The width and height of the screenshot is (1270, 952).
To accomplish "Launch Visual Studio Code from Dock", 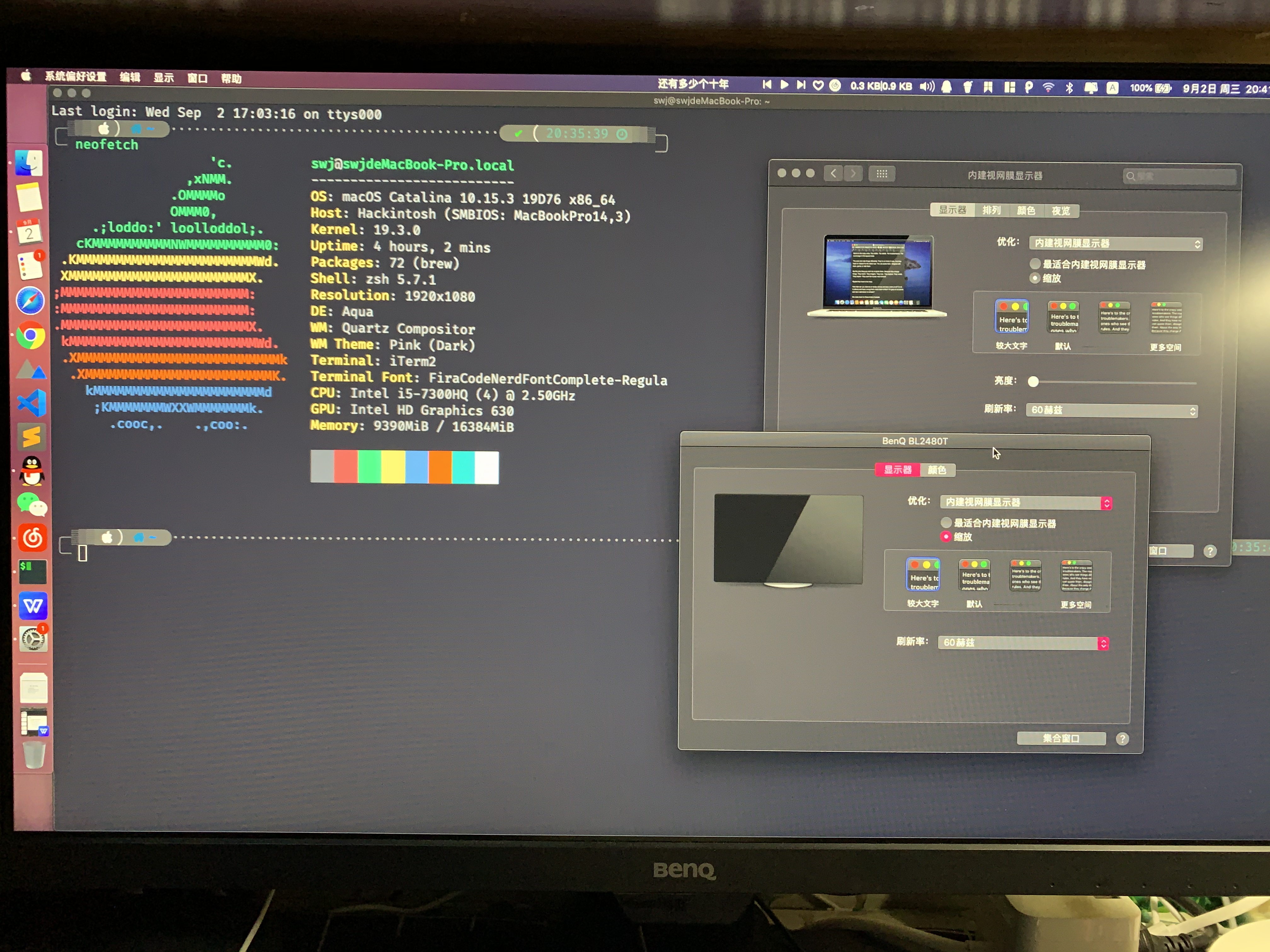I will [x=32, y=402].
